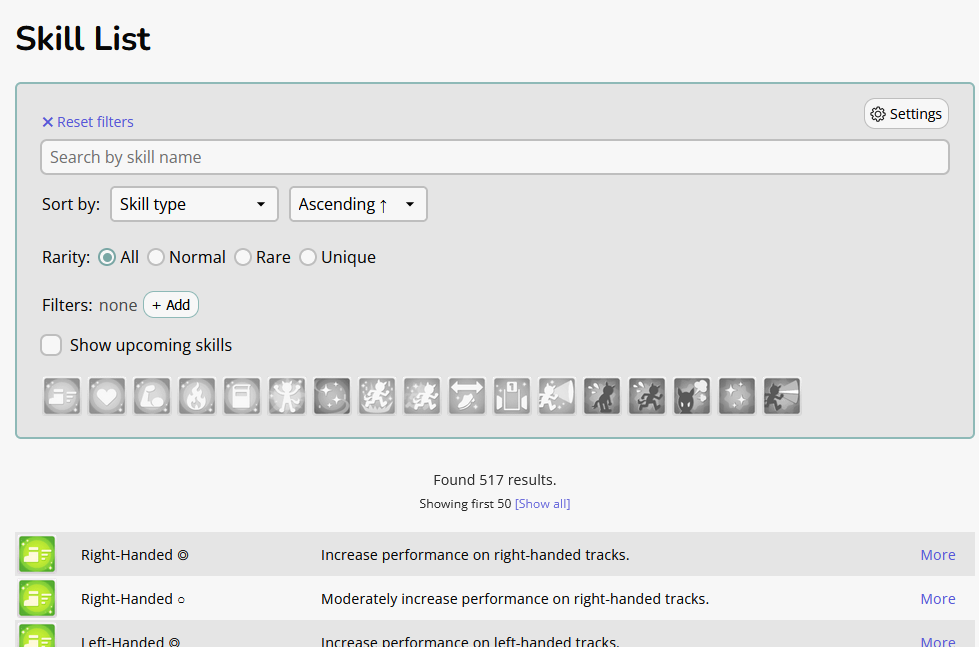Click 'Moderately increase performance on right-handed tracks.' text

(515, 599)
